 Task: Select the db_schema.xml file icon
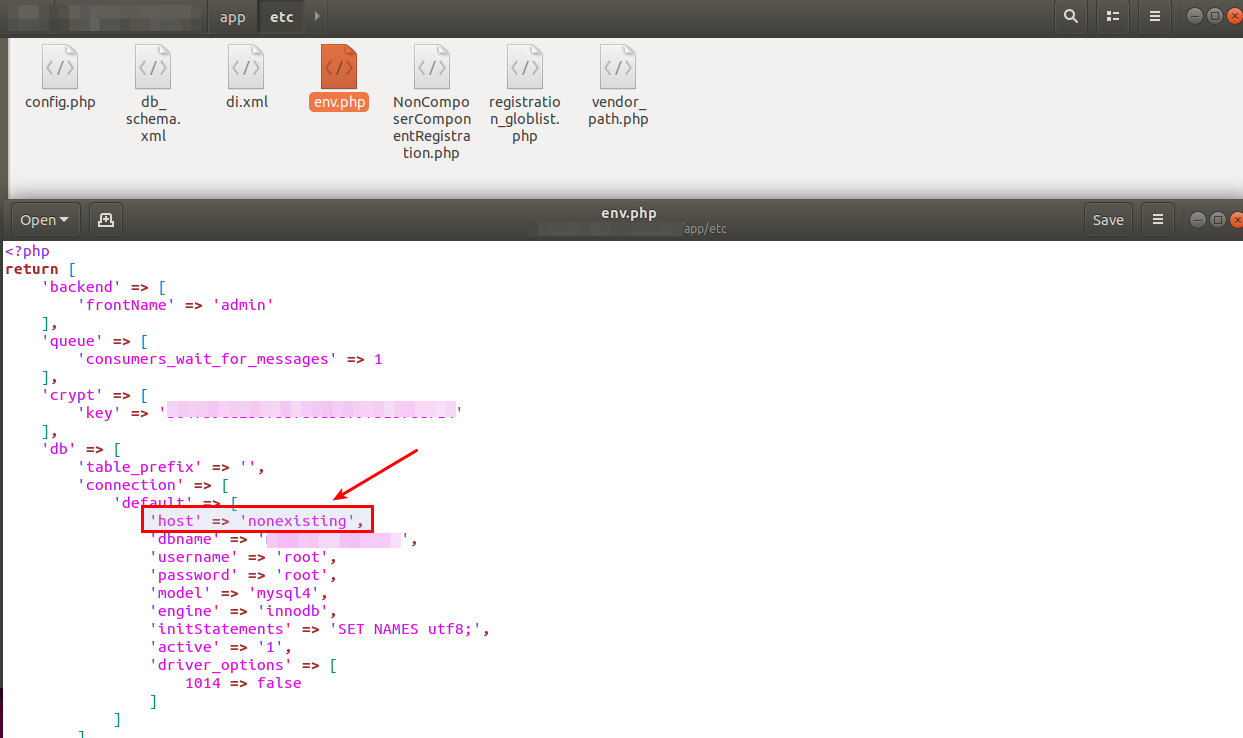[152, 77]
